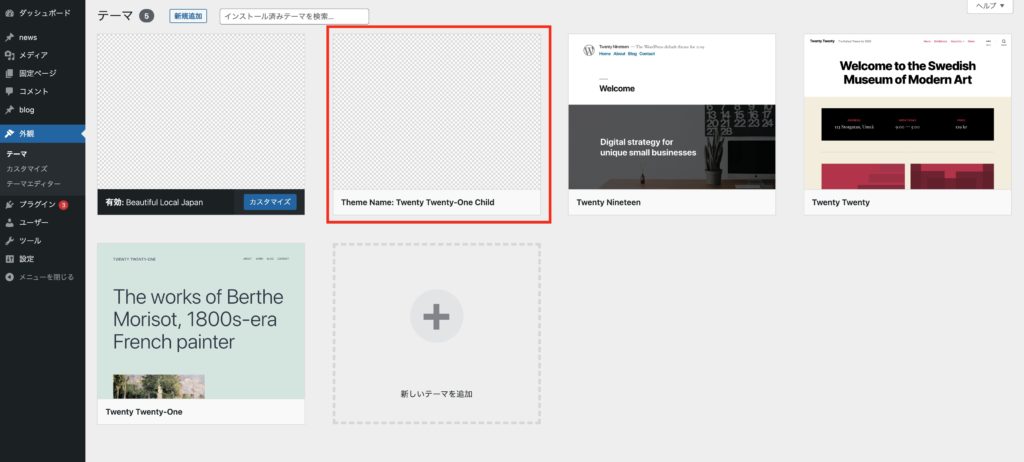The image size is (1024, 462).
Task: Open the コメント menu item
Action: [x=42, y=91]
